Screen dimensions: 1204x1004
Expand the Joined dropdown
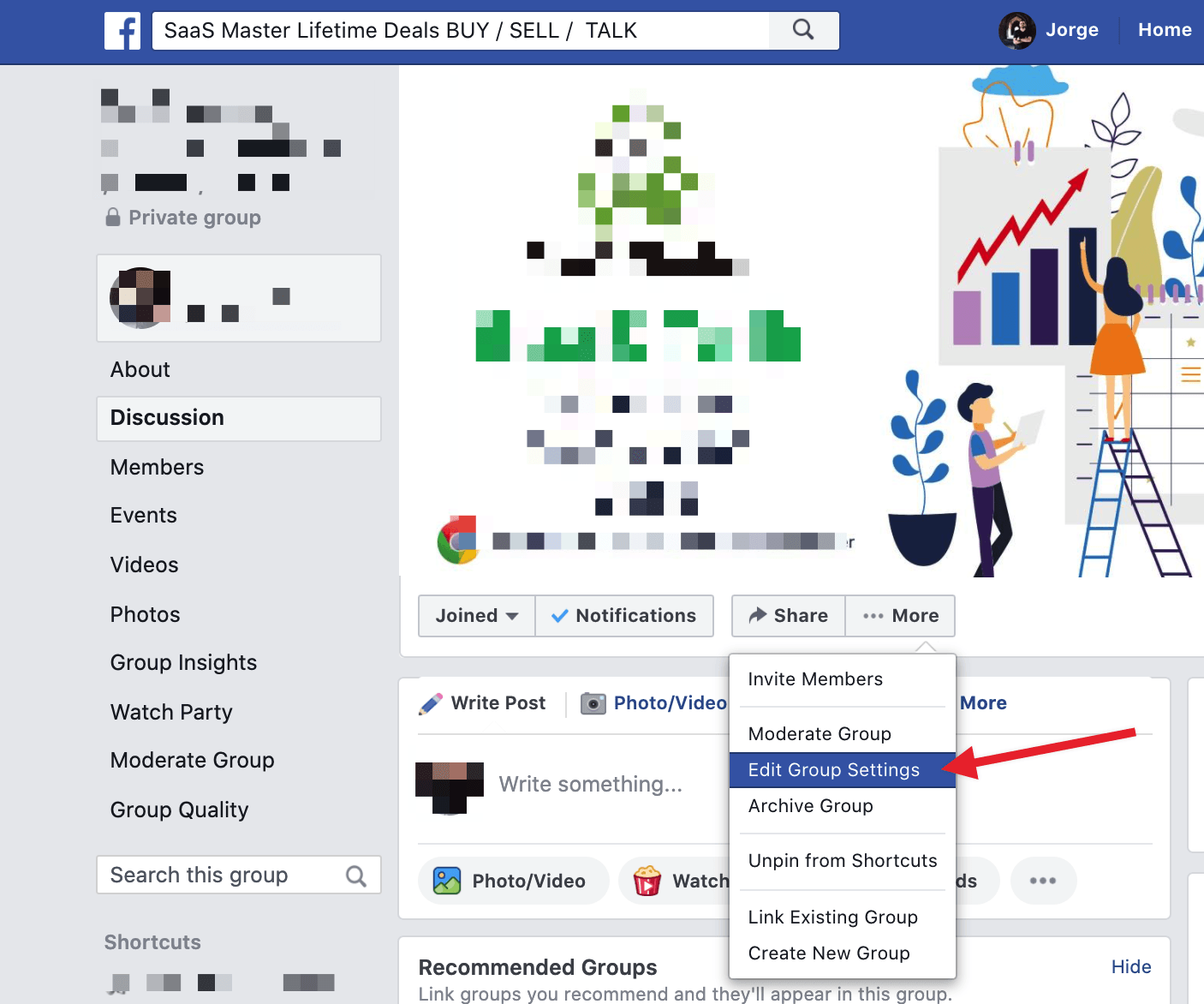pos(477,616)
